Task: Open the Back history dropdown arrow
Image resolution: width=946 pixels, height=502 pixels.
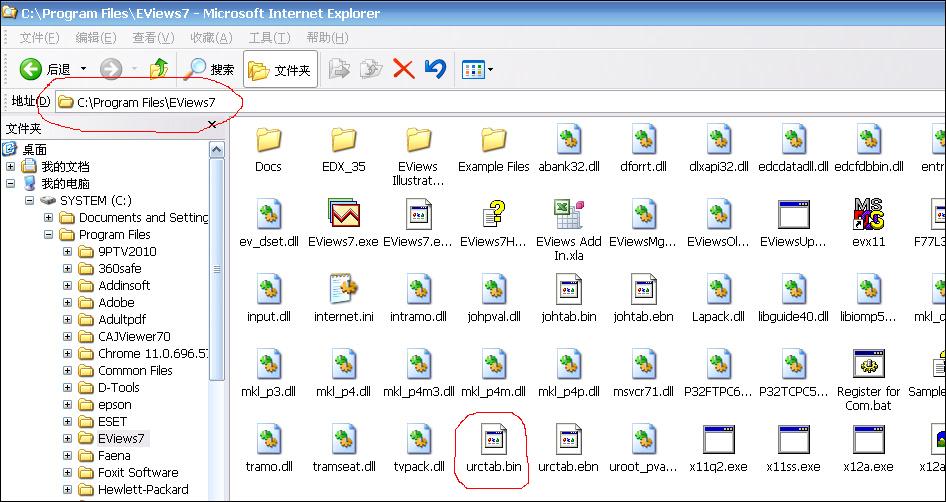Action: point(83,69)
